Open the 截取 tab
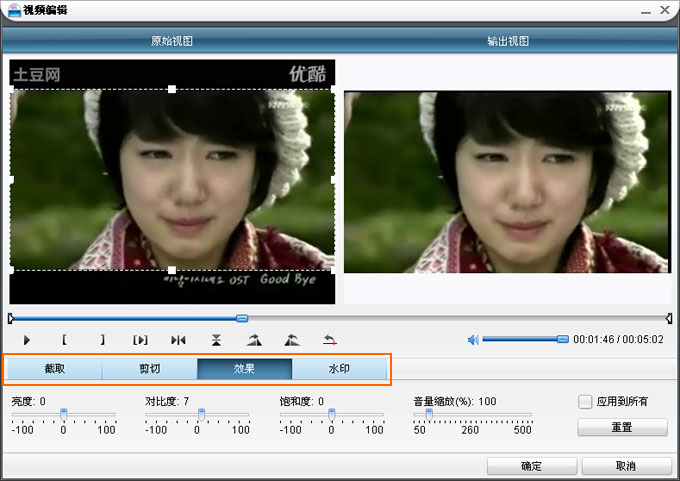This screenshot has width=680, height=481. 55,369
